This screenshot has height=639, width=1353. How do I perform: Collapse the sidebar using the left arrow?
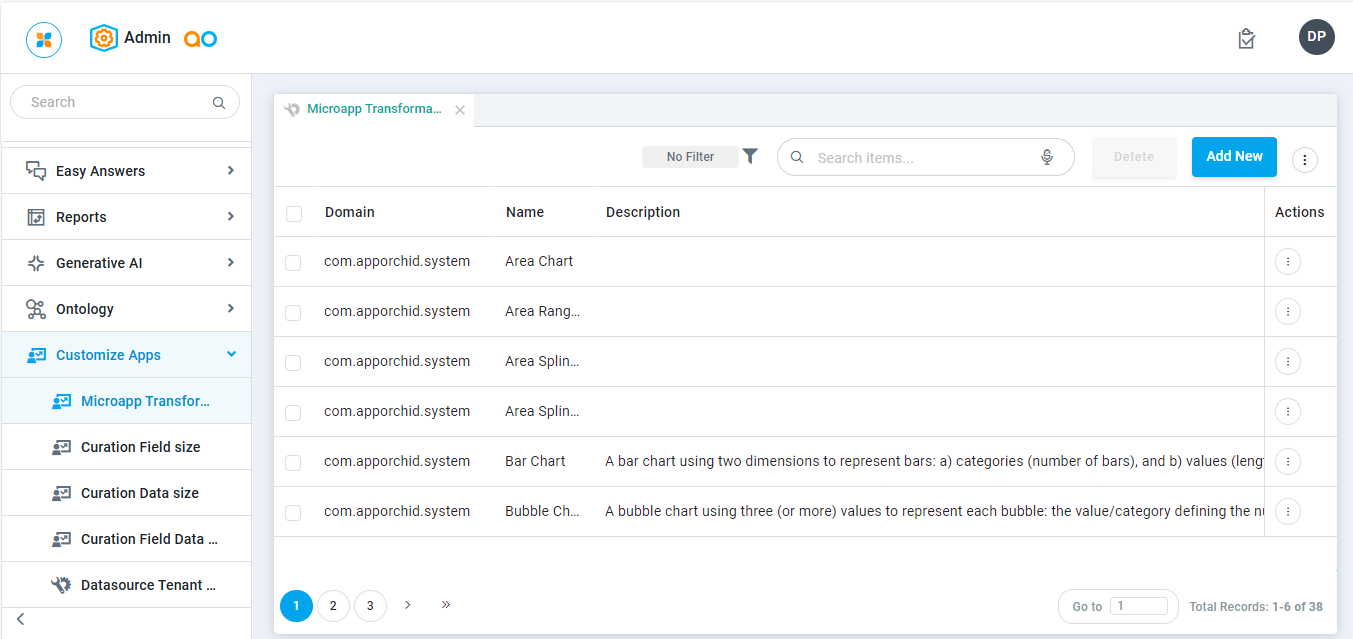click(x=20, y=619)
